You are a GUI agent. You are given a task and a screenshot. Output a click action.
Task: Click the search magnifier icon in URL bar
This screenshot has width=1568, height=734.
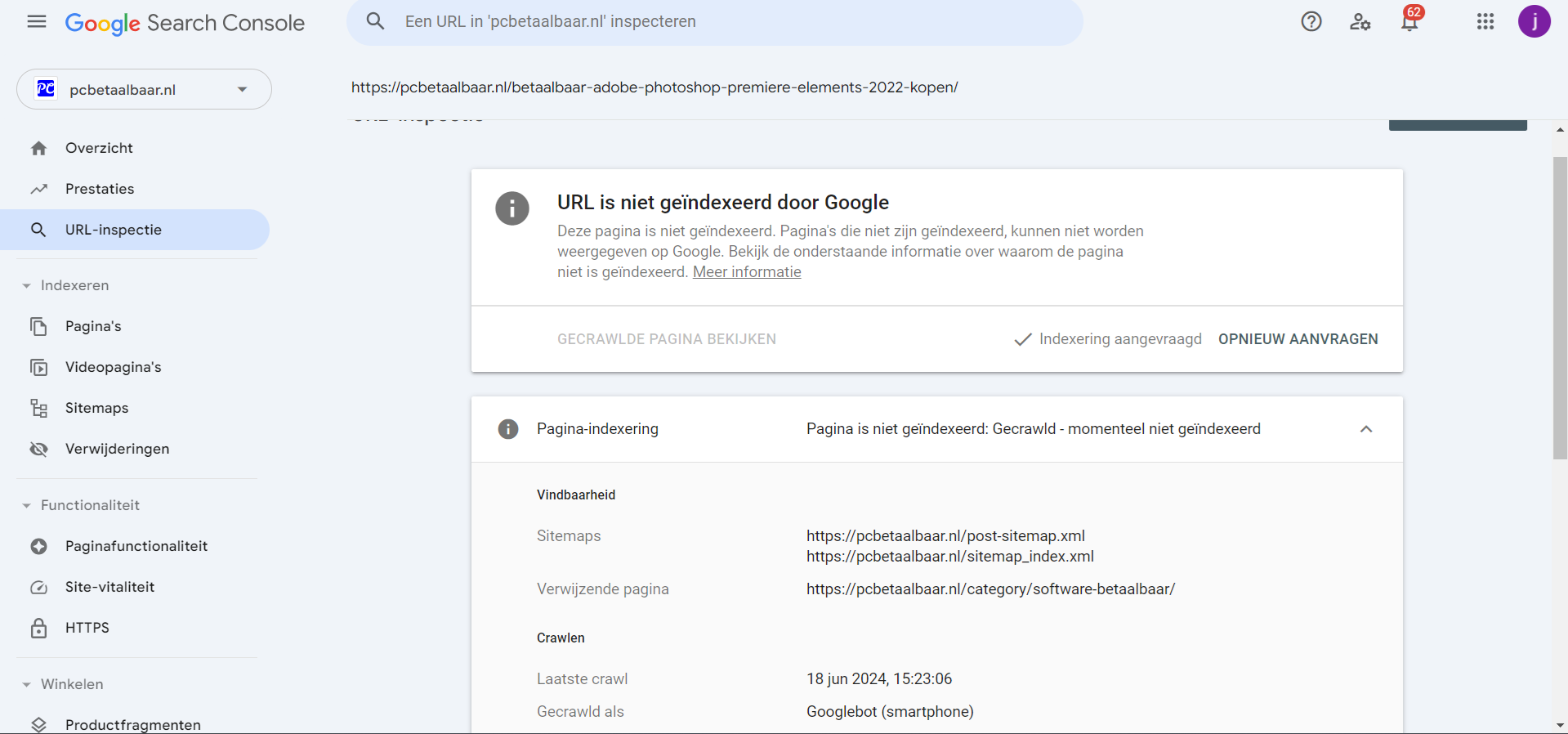375,21
